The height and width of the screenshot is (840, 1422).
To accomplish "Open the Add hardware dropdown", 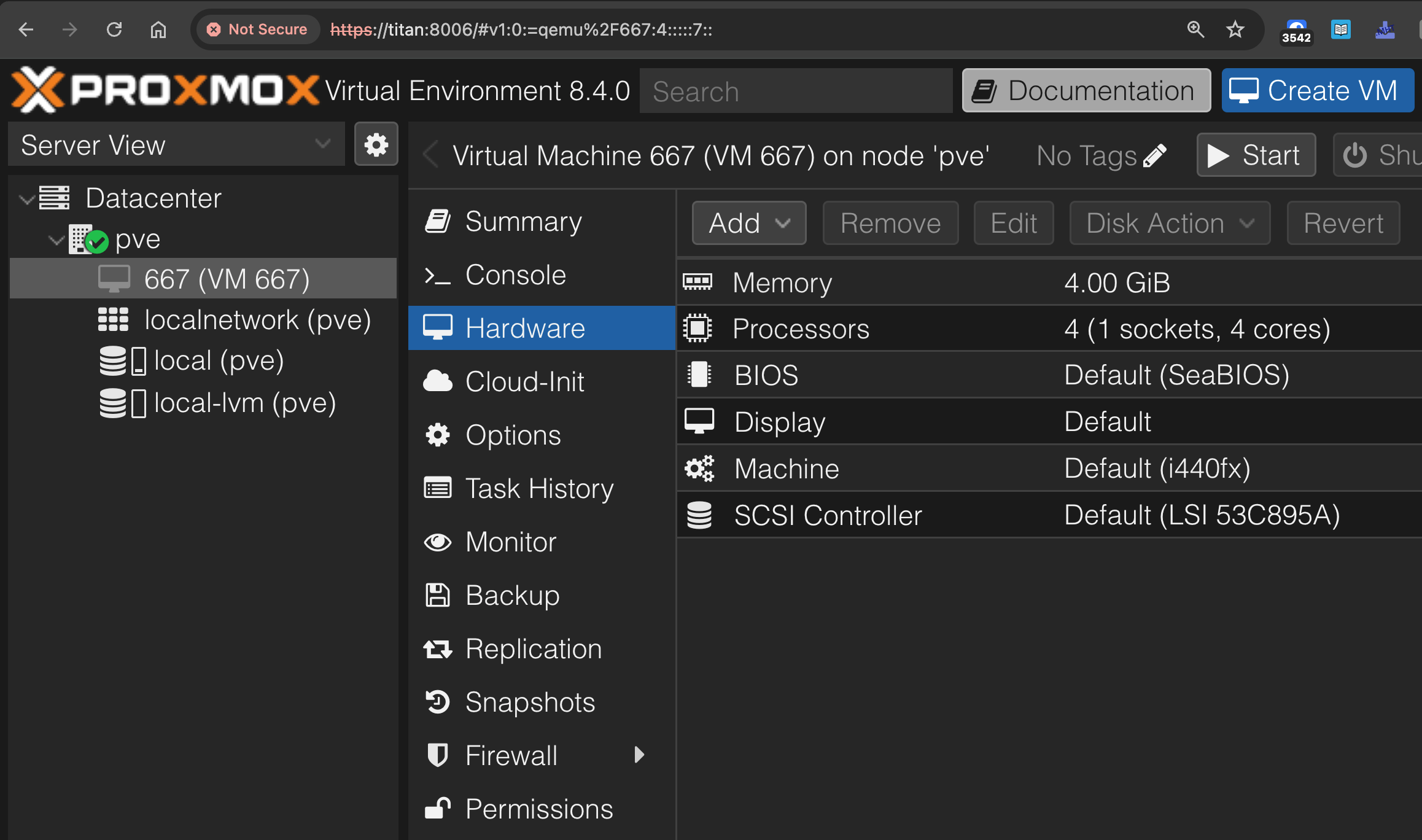I will click(x=749, y=223).
